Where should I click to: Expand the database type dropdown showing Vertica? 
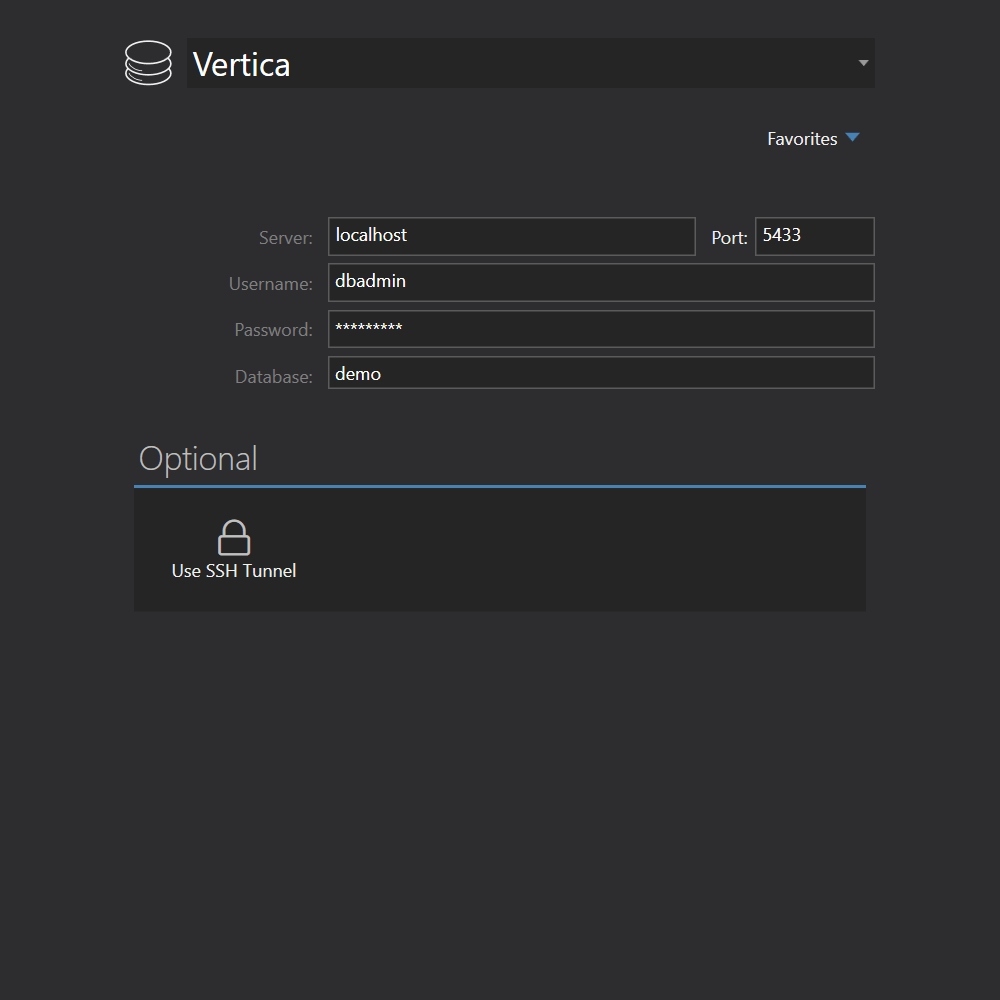point(862,62)
